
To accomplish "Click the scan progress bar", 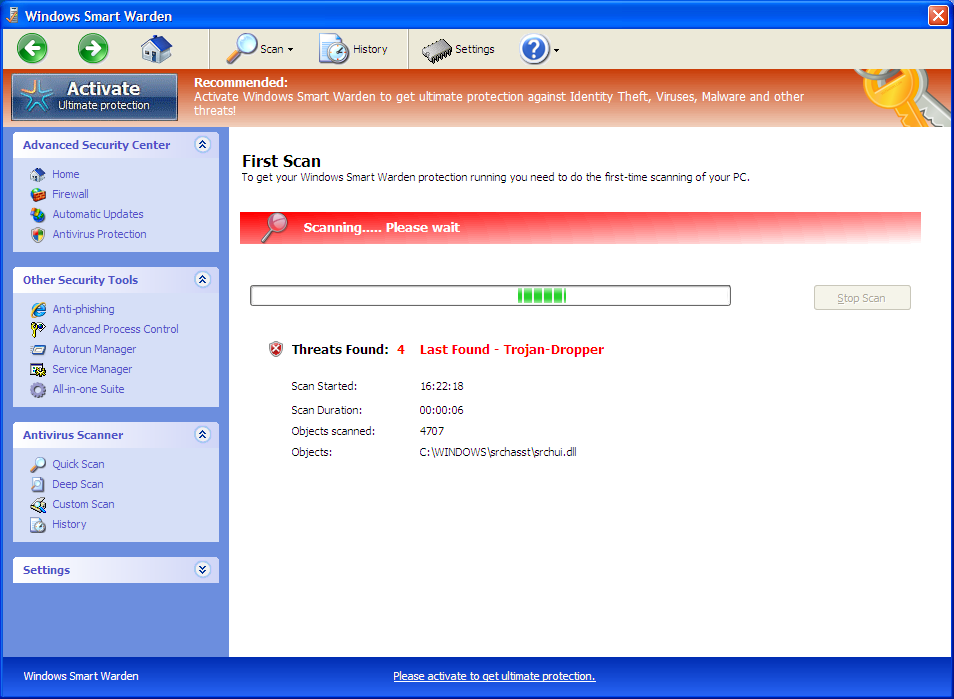I will (x=490, y=296).
